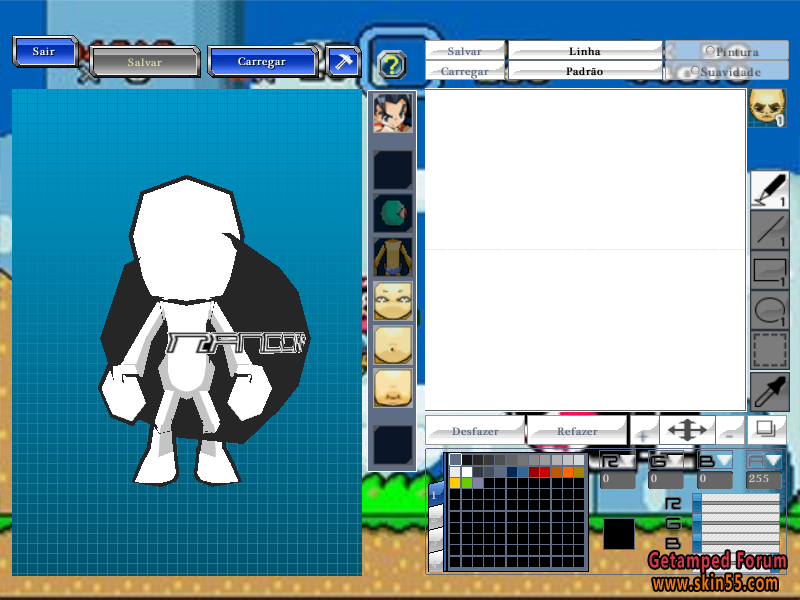This screenshot has width=800, height=600.
Task: Switch to palette tab 3
Action: coord(435,541)
